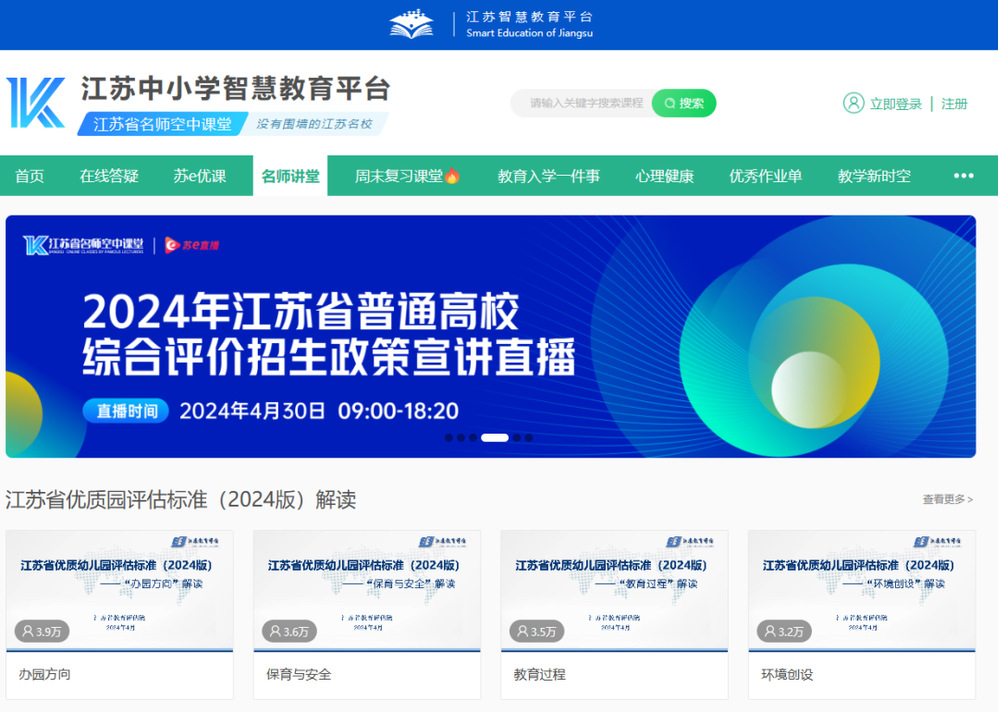The image size is (998, 712).
Task: Open the 在线答疑 navigation tab
Action: (x=109, y=176)
